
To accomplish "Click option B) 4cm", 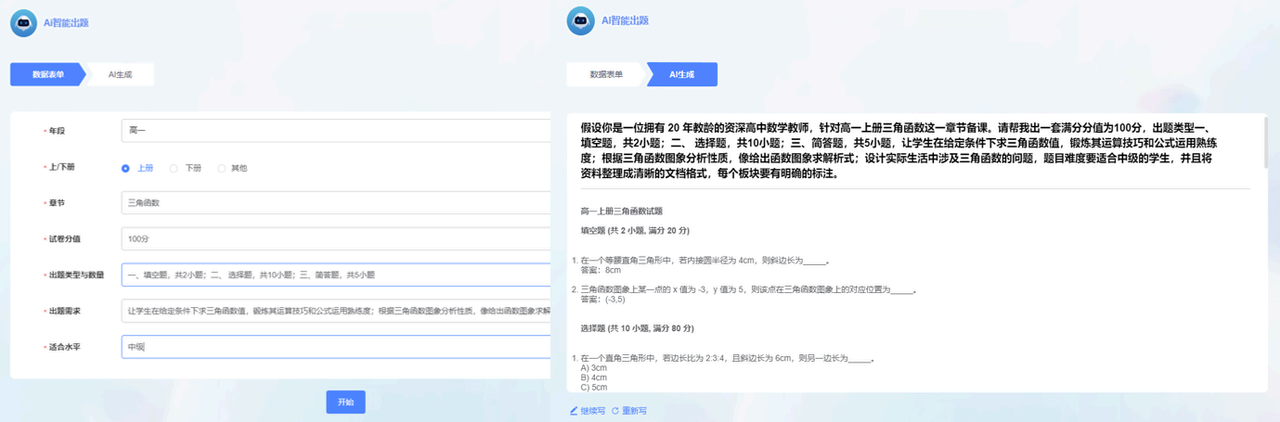I will 594,377.
